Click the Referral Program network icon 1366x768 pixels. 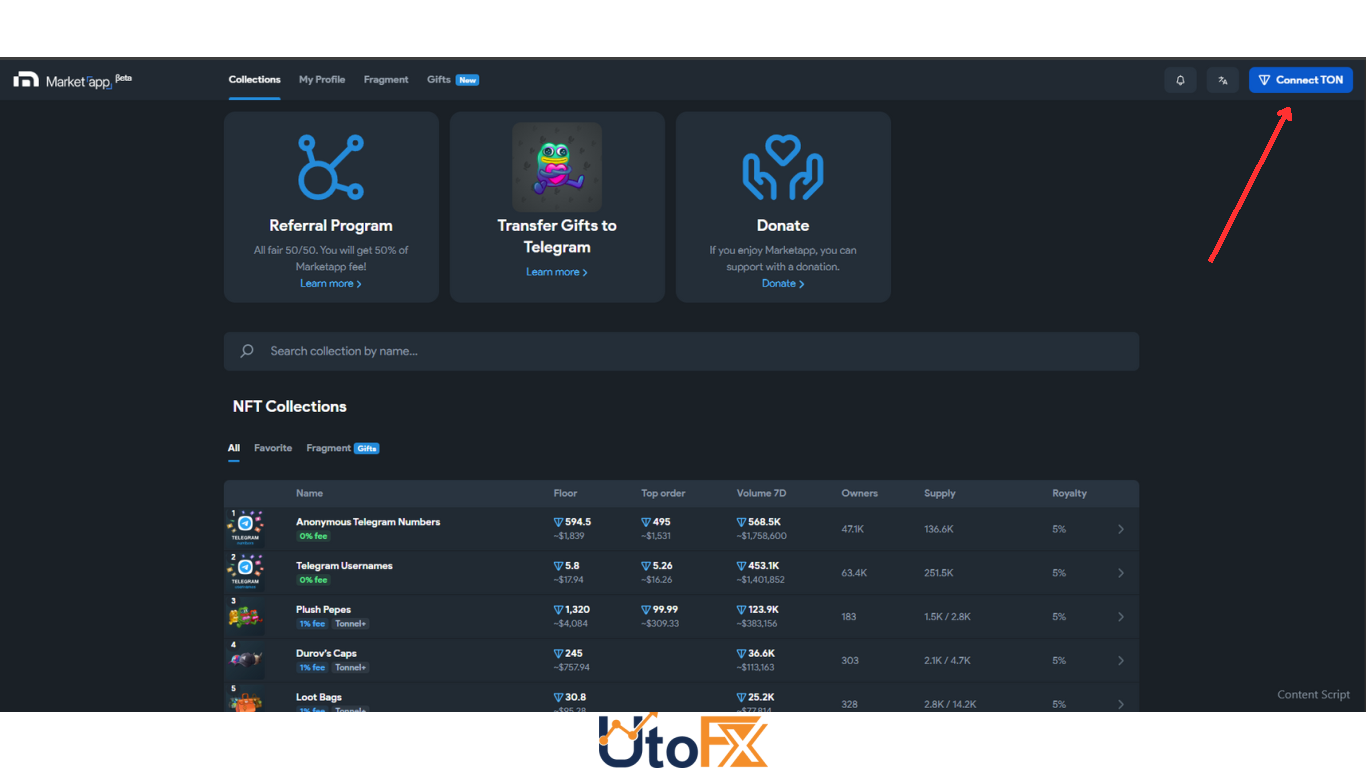pos(331,166)
